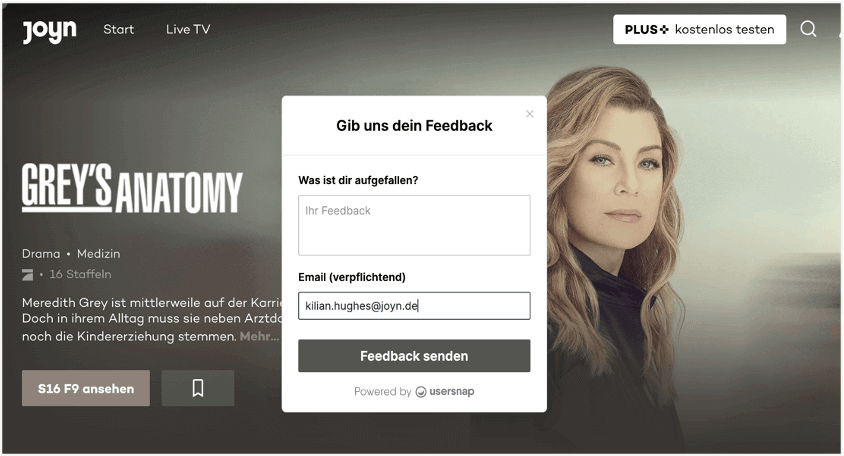Open the search magnifier icon
This screenshot has height=456, width=844.
coord(808,29)
